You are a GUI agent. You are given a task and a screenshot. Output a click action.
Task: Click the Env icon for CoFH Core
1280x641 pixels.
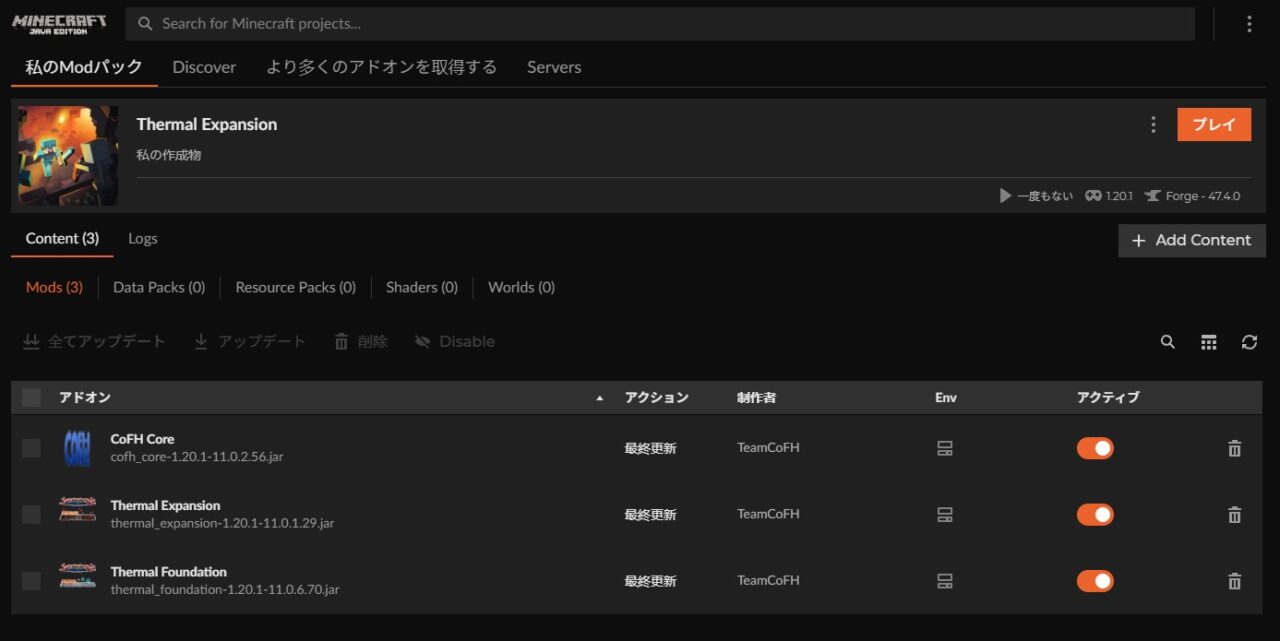(945, 448)
